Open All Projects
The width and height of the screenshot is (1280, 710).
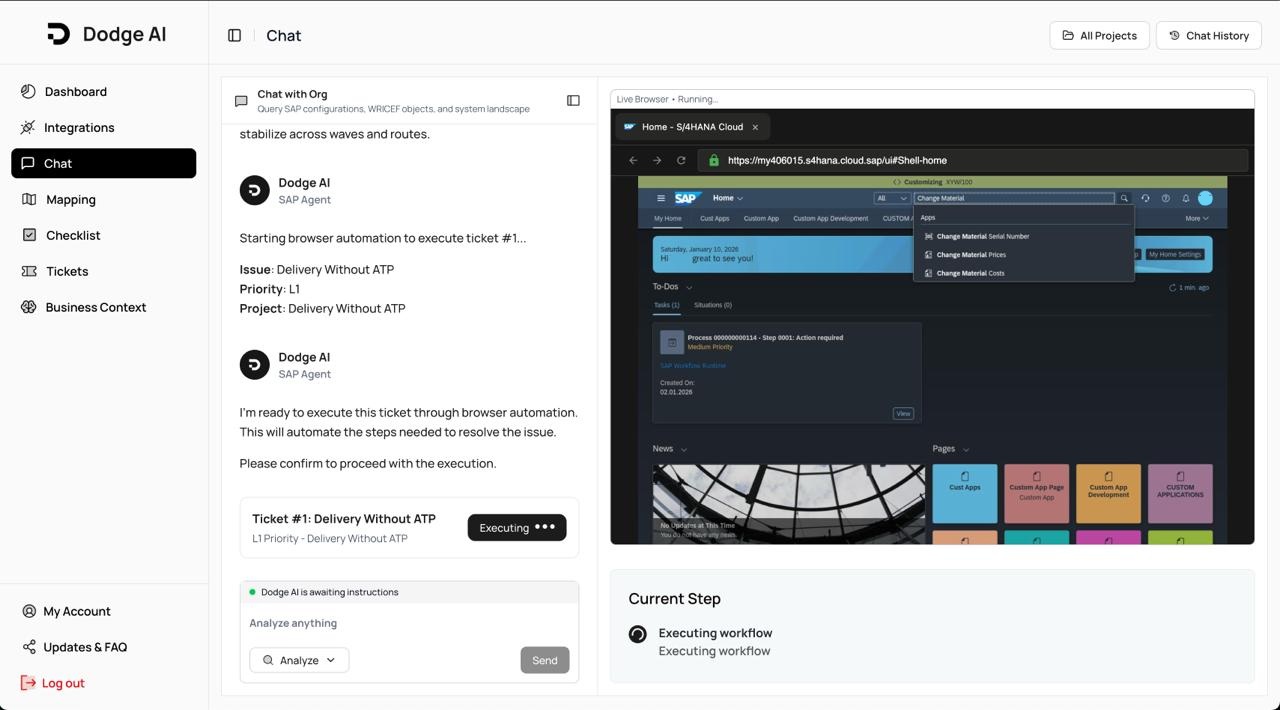click(1099, 35)
